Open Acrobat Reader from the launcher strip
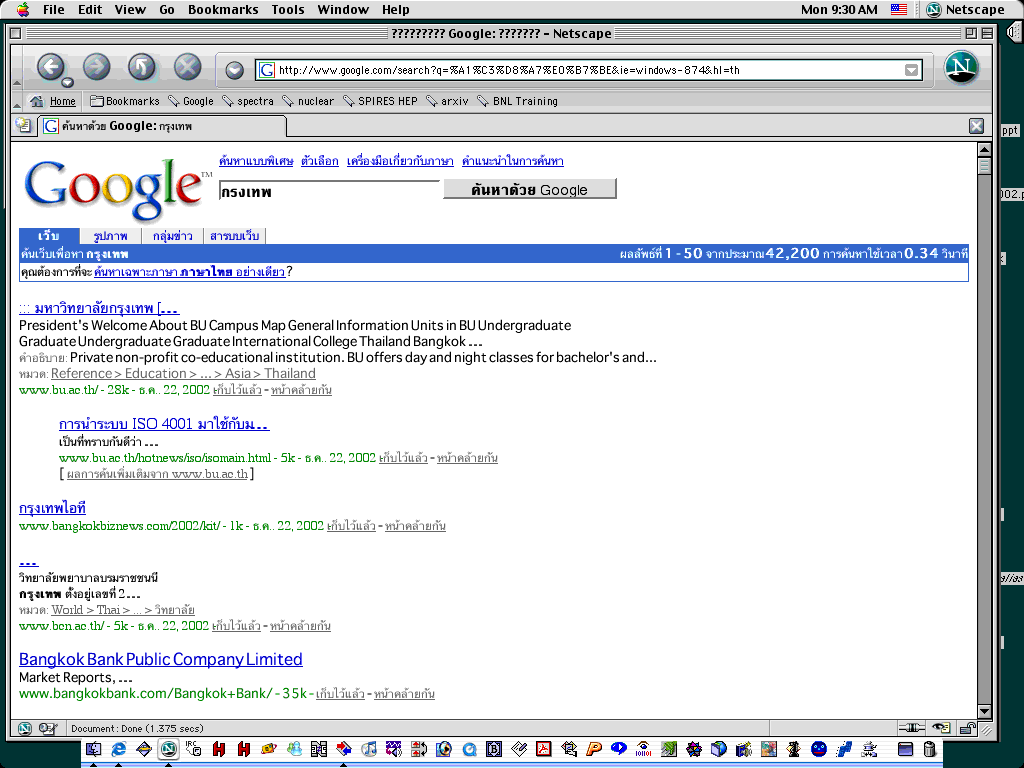1024x768 pixels. point(543,748)
